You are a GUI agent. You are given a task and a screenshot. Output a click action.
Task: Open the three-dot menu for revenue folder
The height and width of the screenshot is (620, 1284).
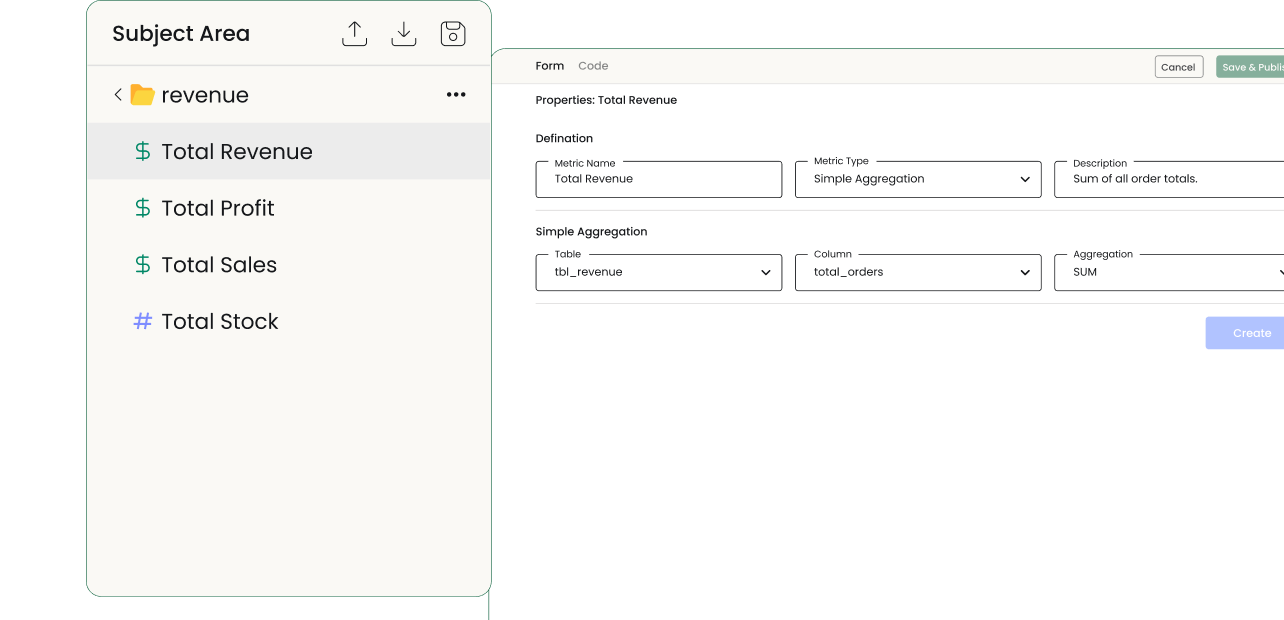tap(456, 95)
